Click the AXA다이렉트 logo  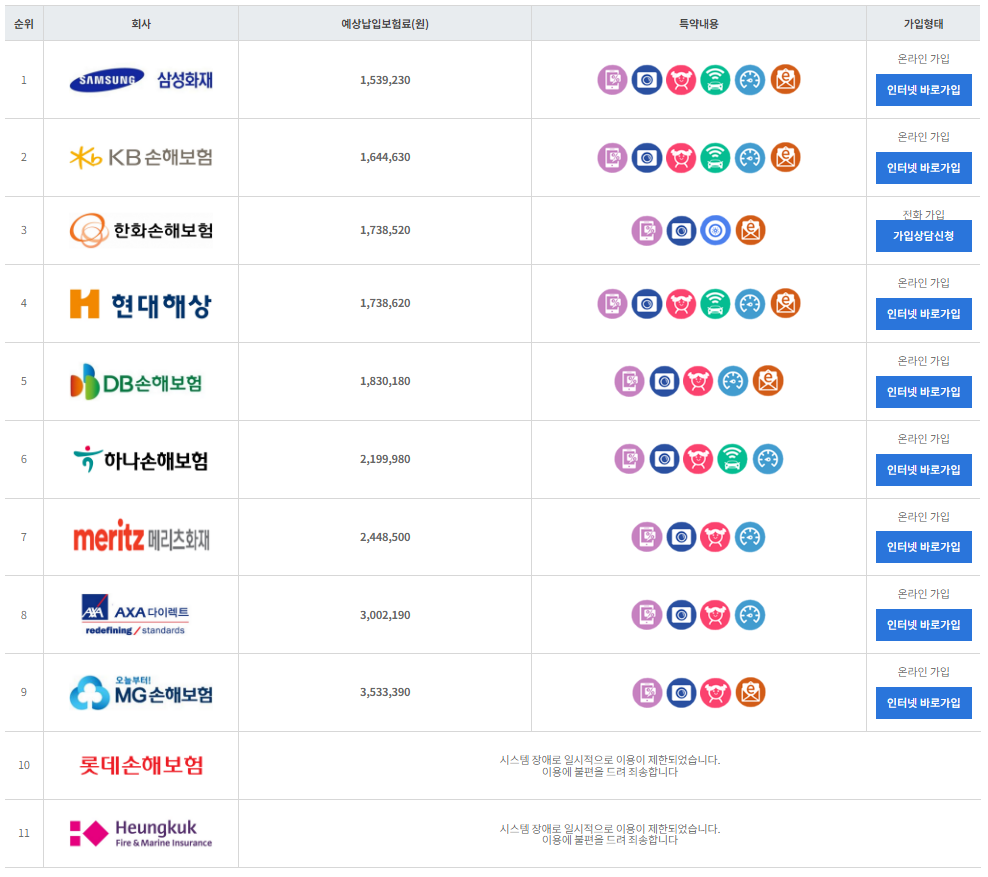(x=135, y=615)
